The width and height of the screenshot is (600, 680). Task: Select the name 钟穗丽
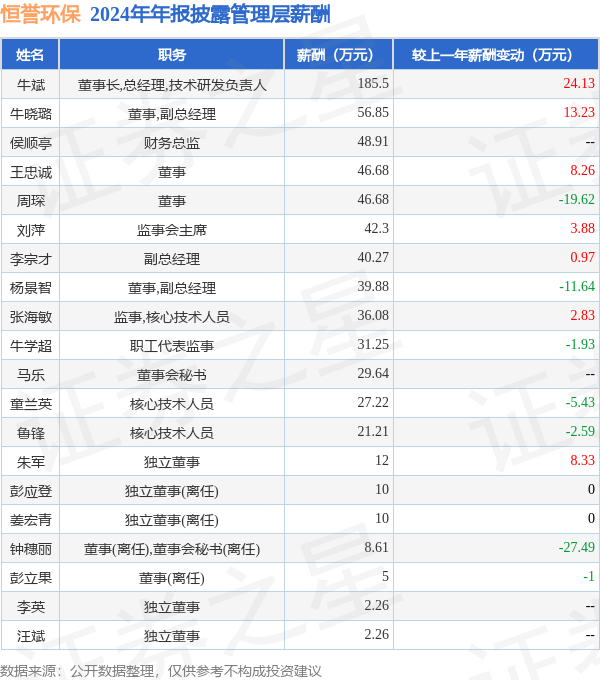(30, 549)
